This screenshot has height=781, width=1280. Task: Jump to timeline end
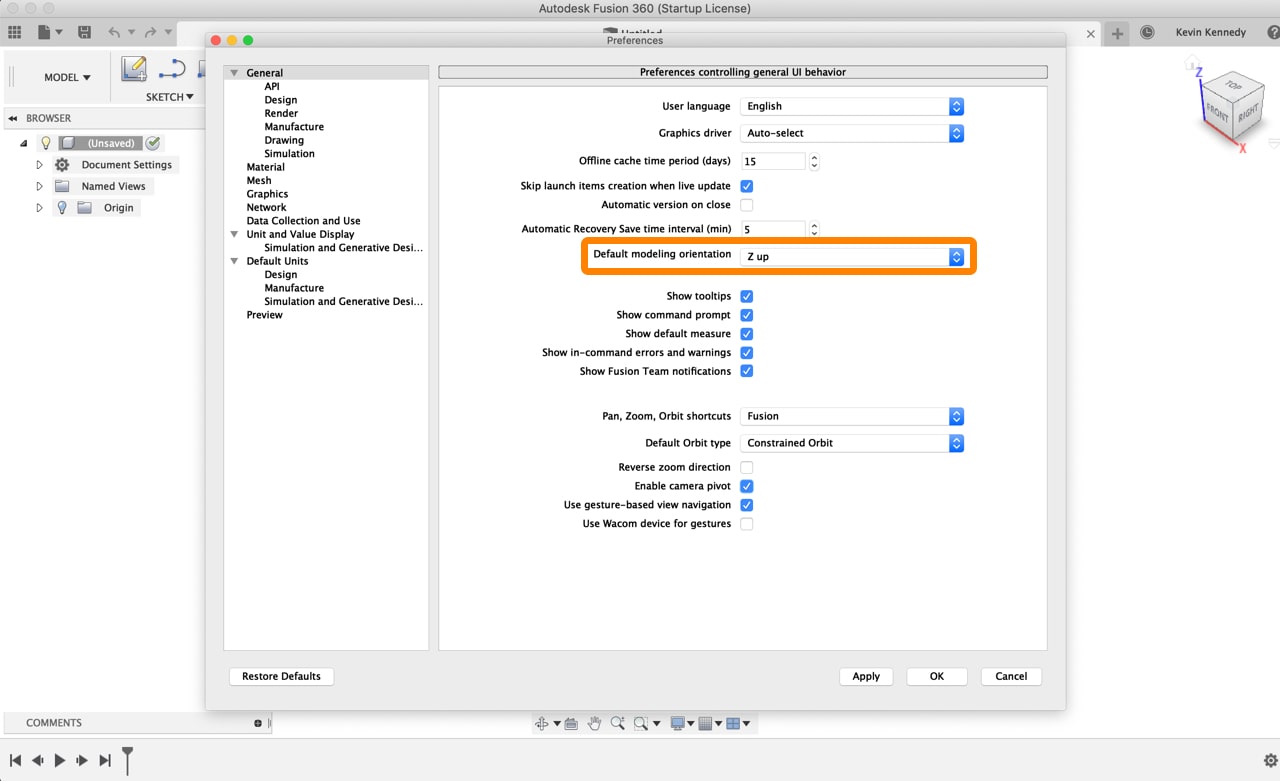pos(105,760)
